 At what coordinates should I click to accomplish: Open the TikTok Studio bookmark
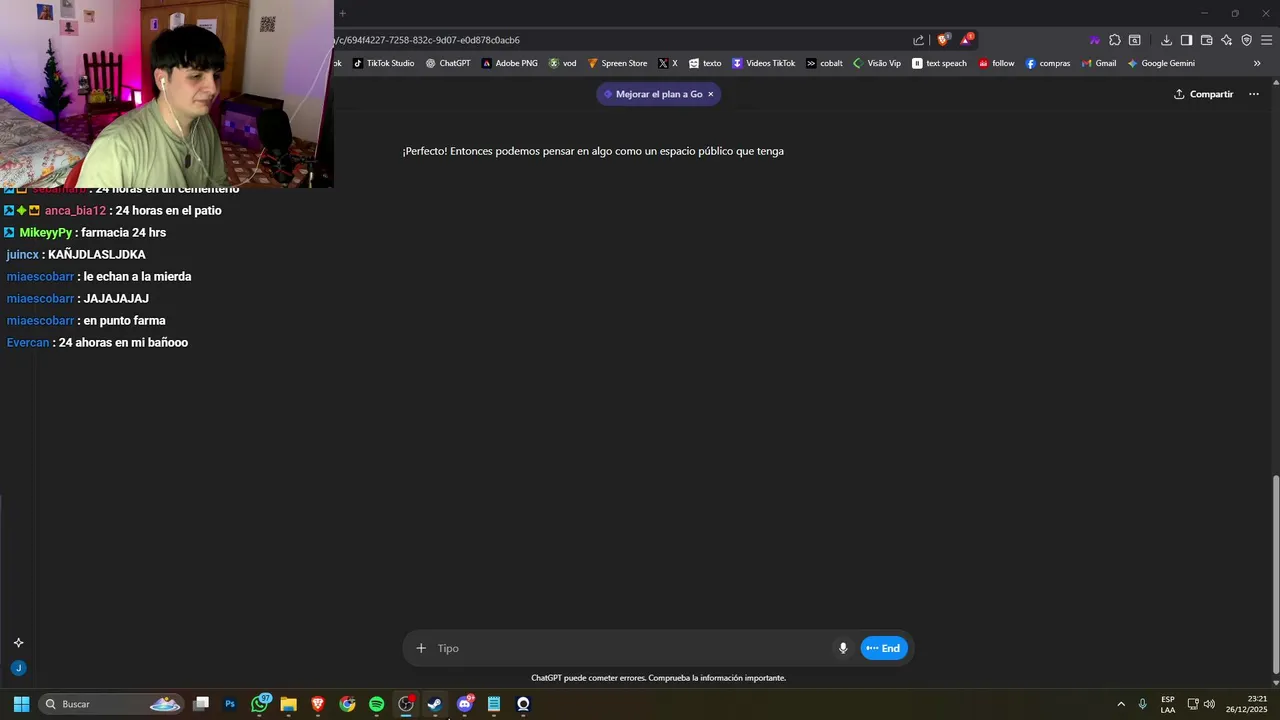click(383, 63)
